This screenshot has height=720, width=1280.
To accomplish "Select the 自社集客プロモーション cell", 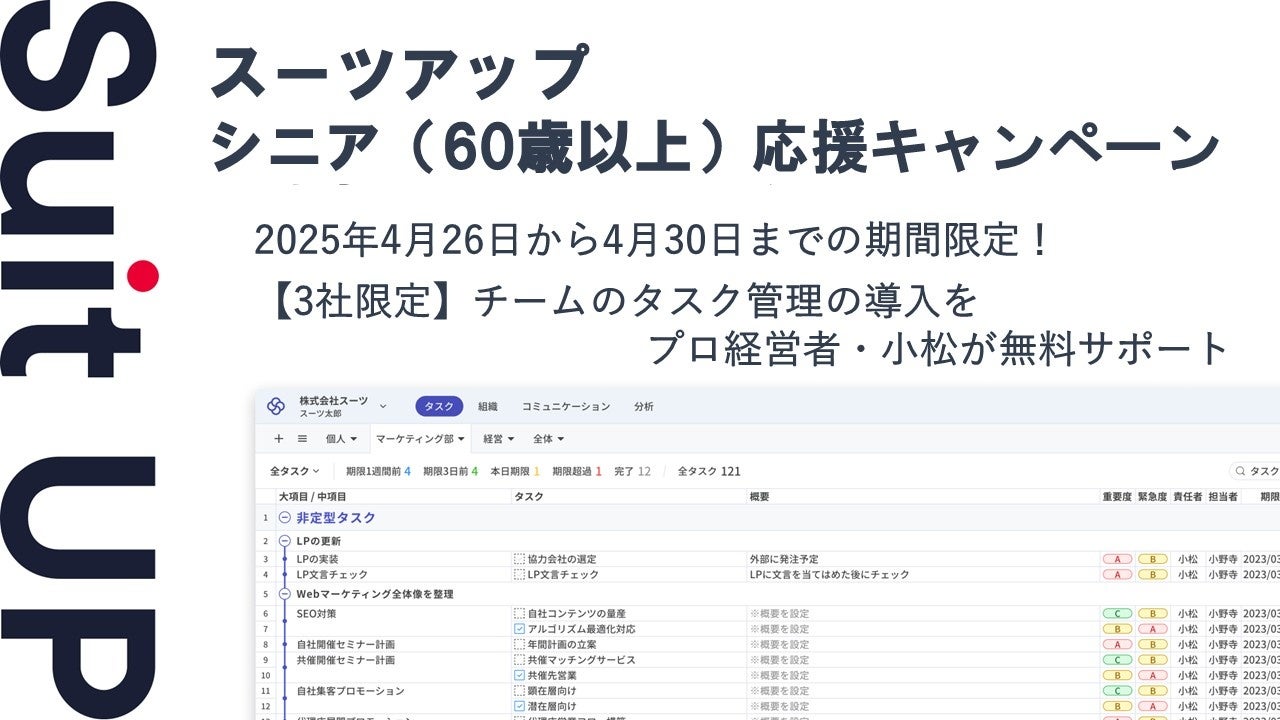I will click(350, 691).
